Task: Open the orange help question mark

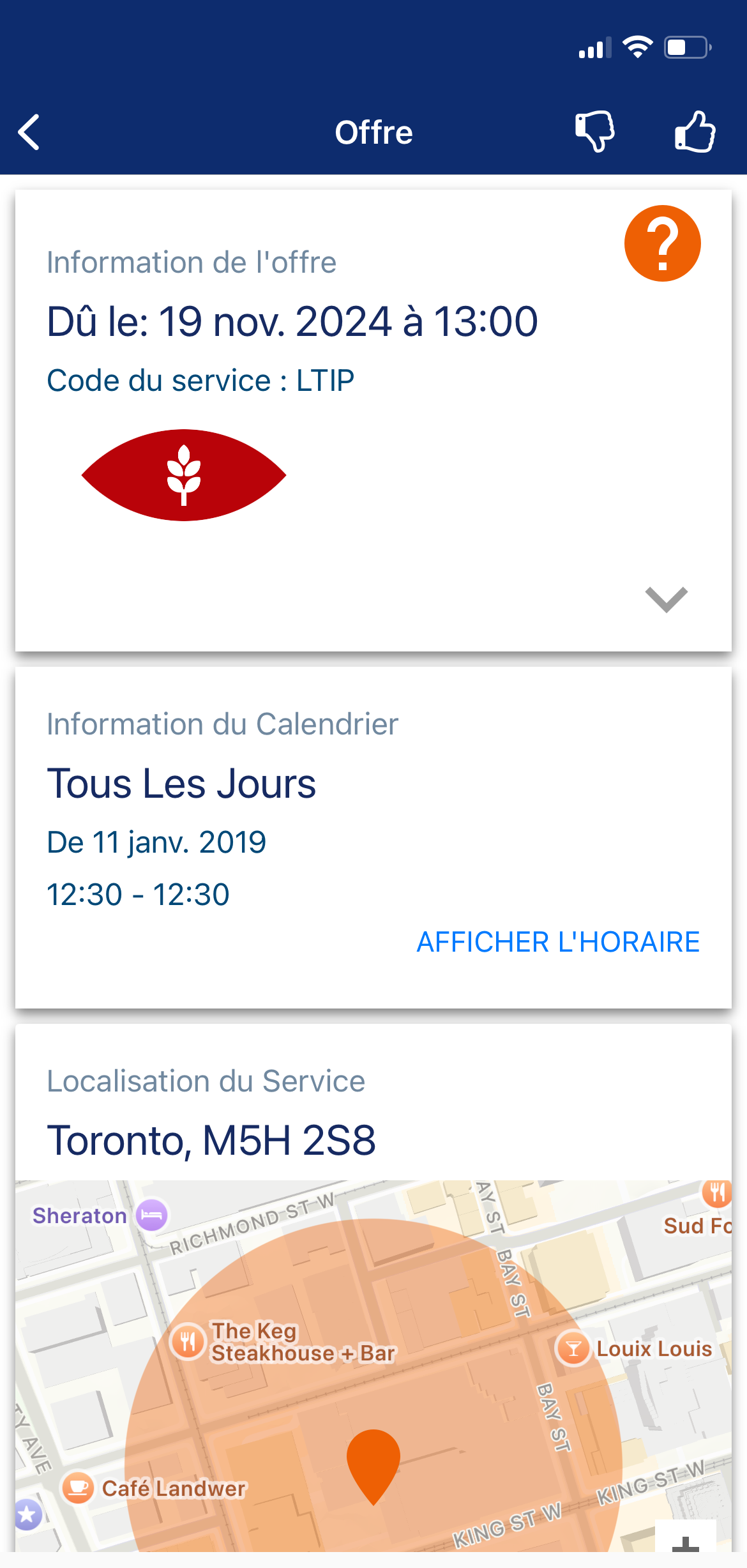Action: point(662,243)
